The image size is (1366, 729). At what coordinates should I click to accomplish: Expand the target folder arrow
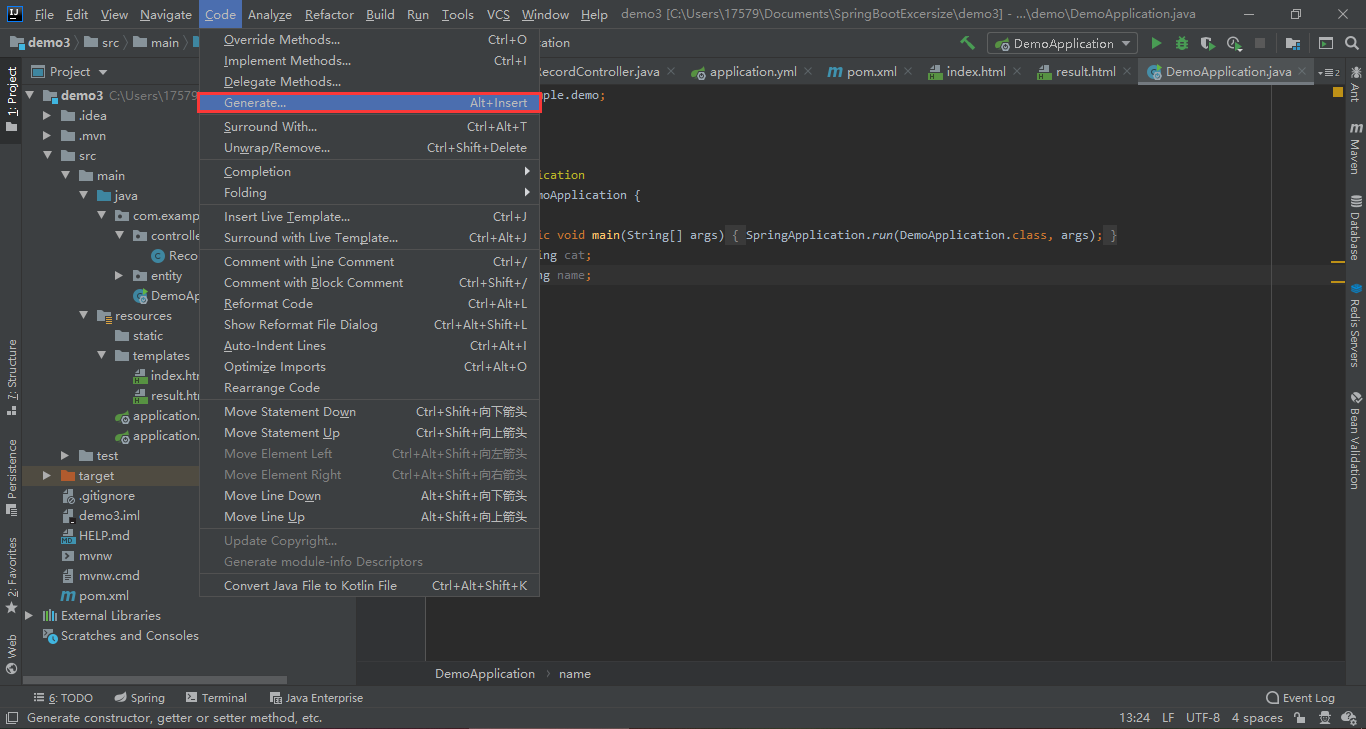point(46,475)
